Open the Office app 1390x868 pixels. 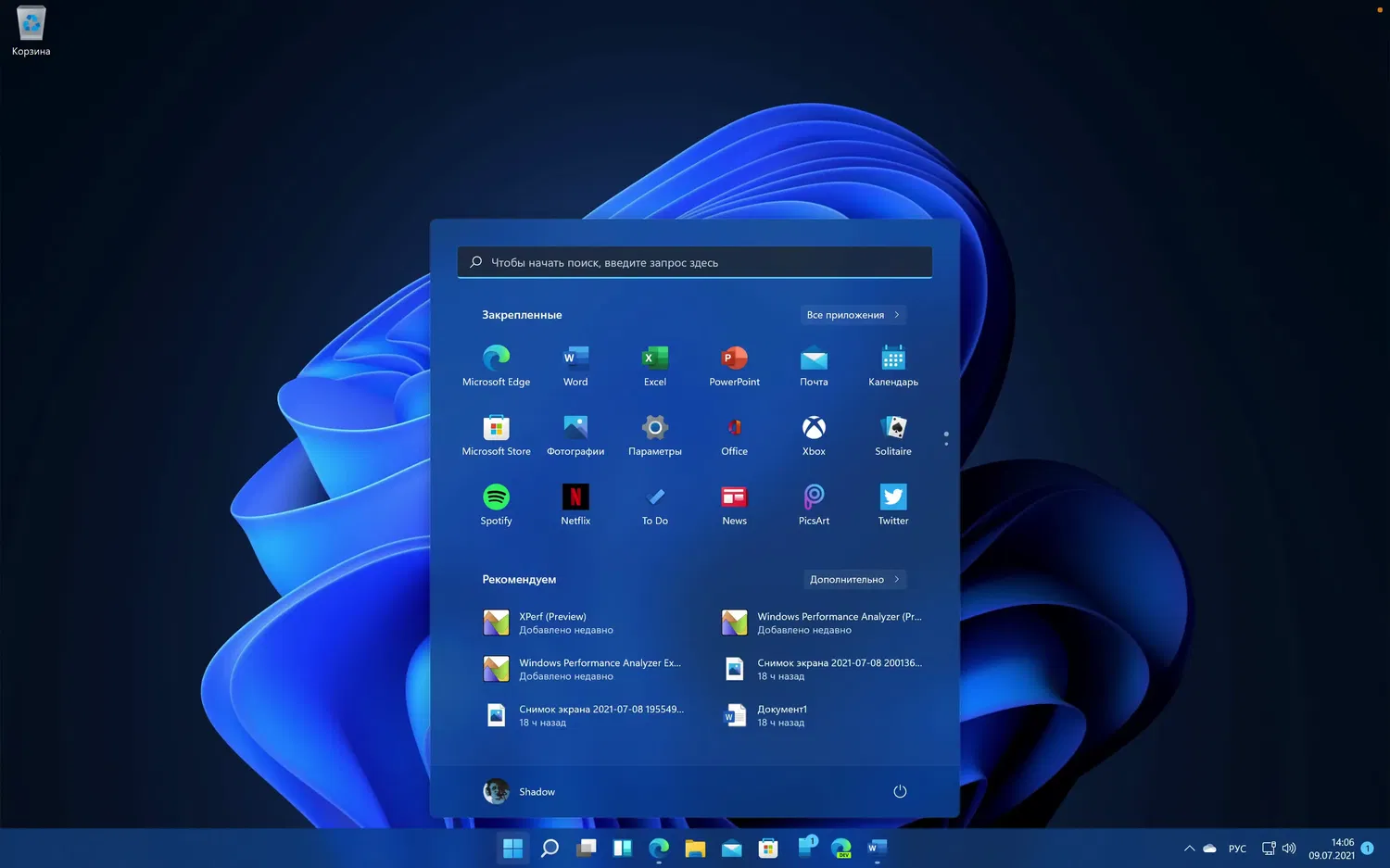[x=734, y=434]
